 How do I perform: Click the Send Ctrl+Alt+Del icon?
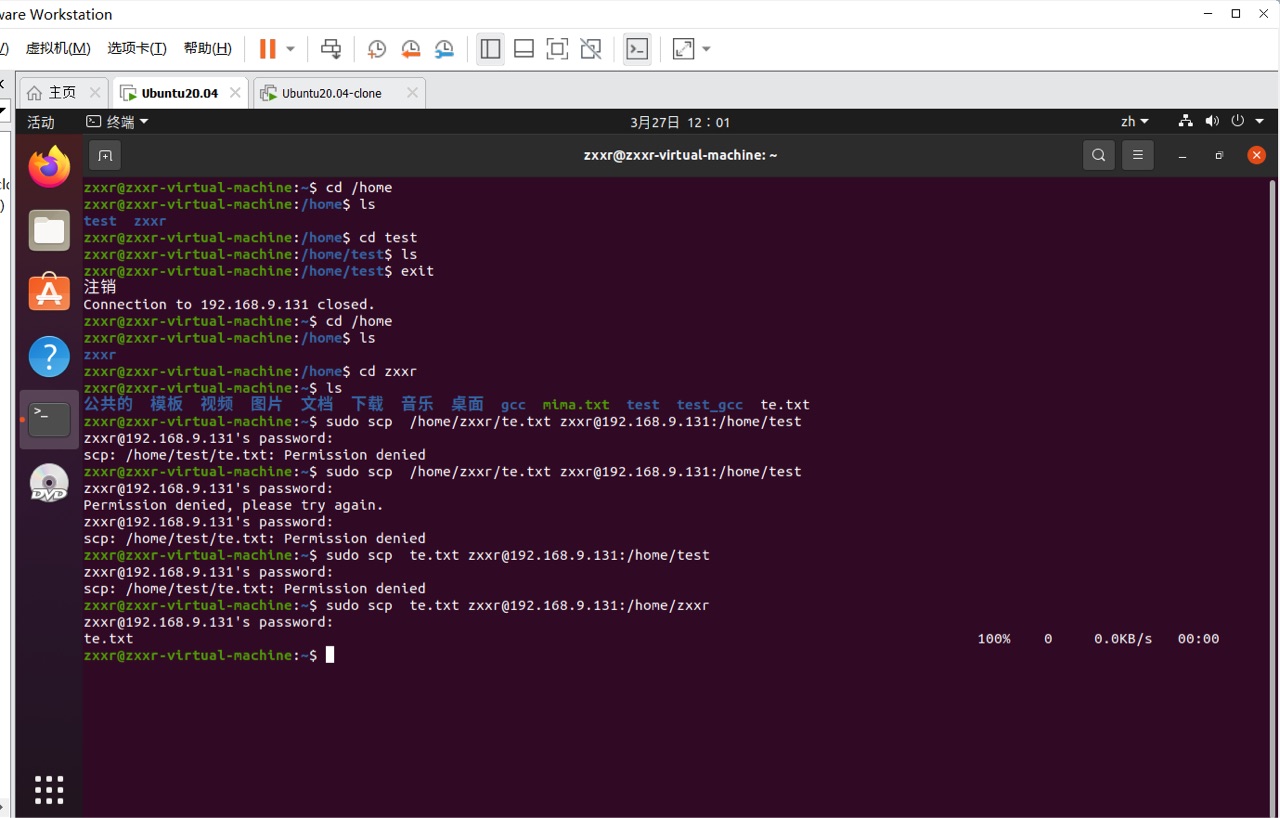tap(330, 48)
